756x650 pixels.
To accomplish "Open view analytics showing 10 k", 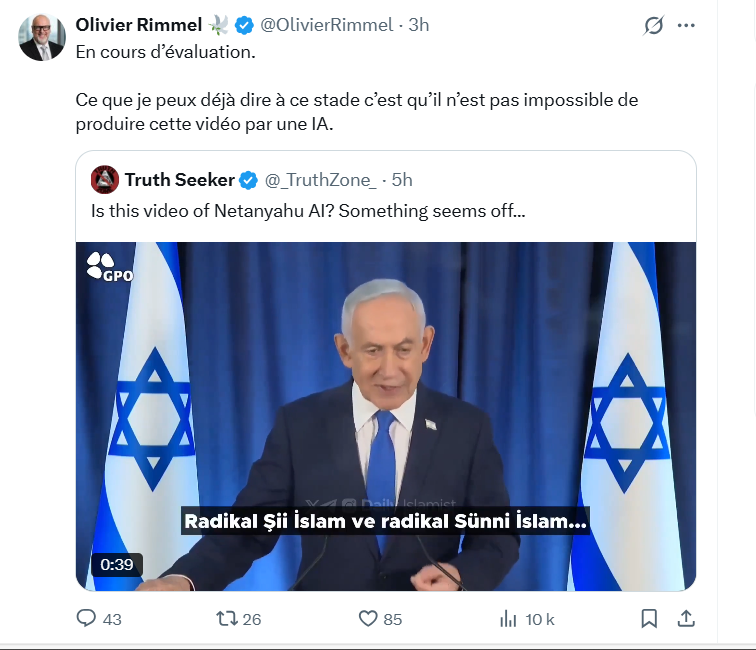I will tap(509, 619).
